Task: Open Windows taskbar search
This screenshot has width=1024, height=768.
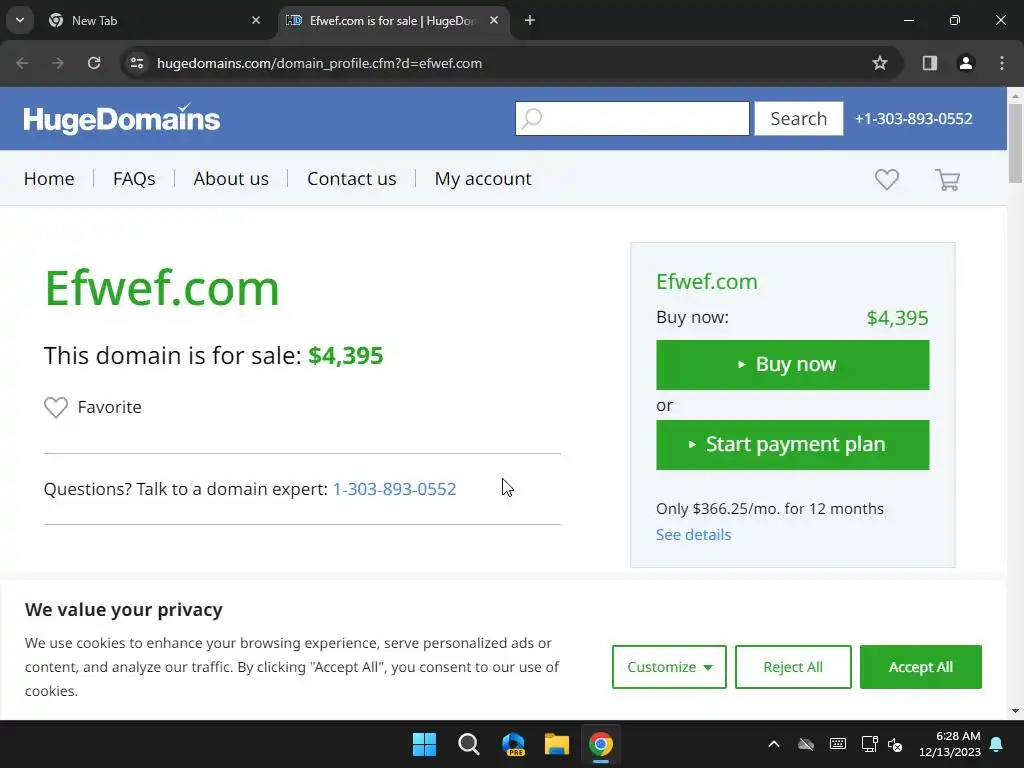Action: tap(468, 744)
